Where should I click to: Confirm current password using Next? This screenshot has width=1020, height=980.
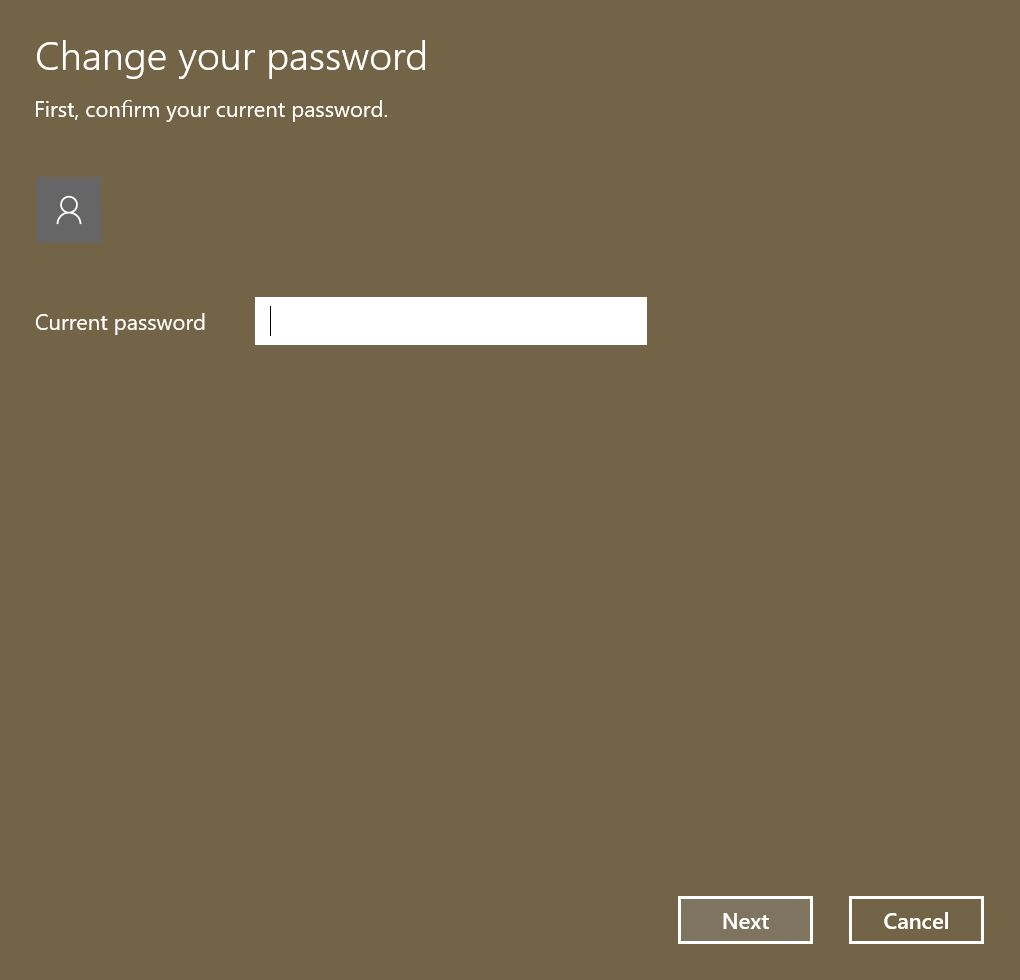745,920
